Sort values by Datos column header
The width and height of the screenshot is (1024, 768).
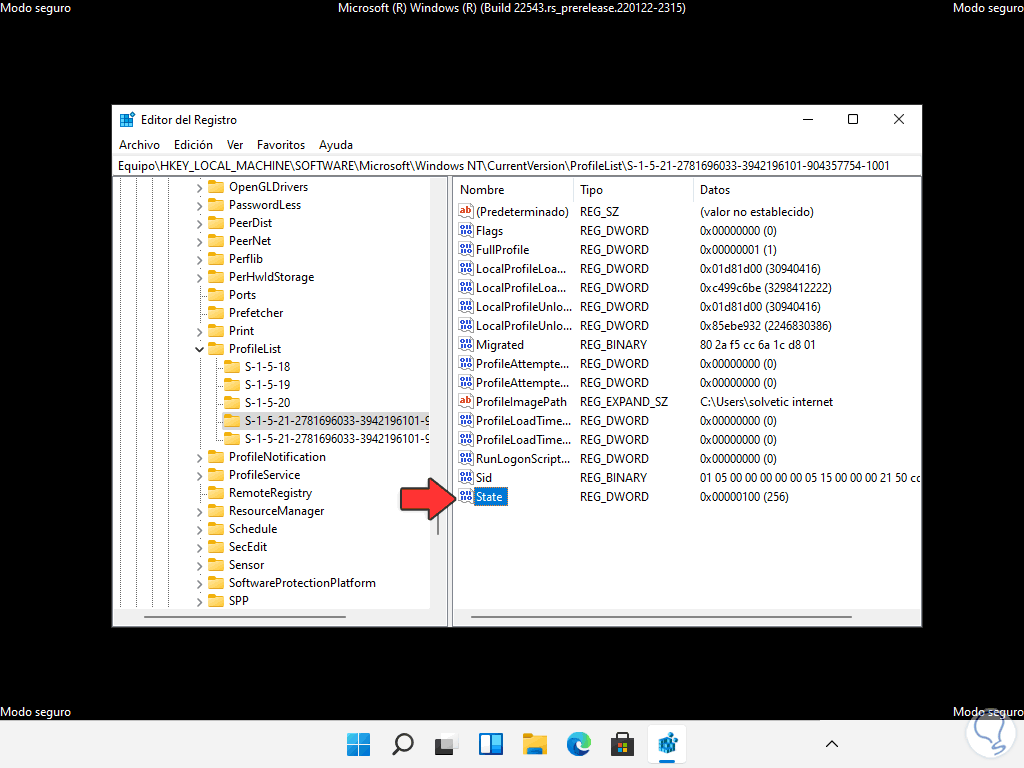click(x=806, y=190)
